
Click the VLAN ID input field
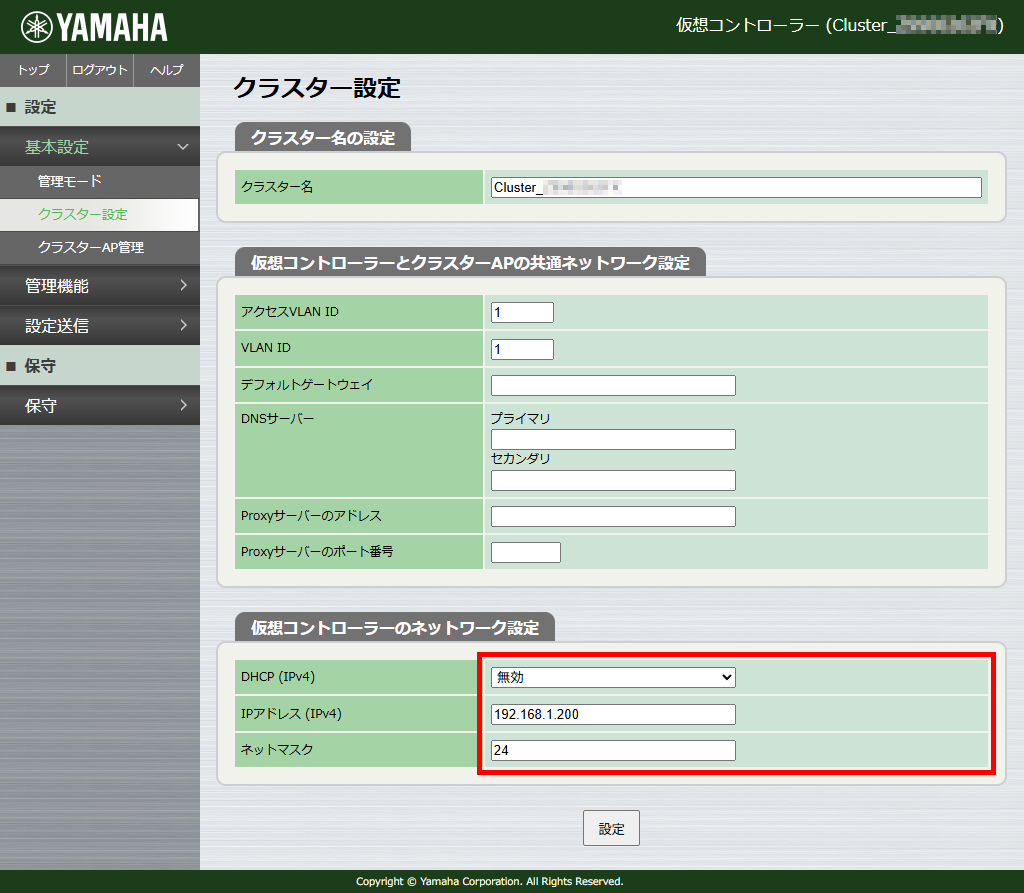(522, 349)
